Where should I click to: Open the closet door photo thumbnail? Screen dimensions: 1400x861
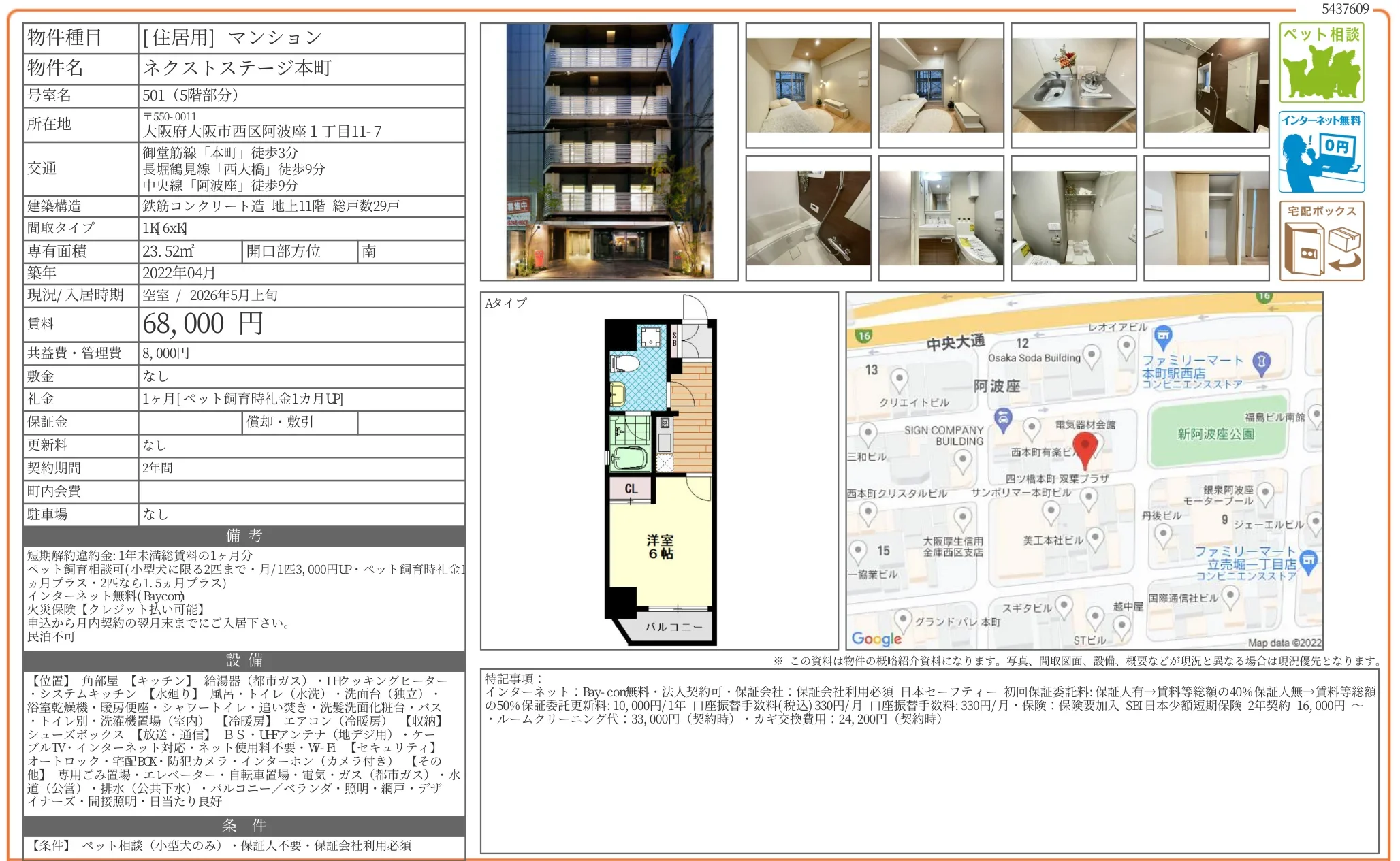tap(1206, 218)
